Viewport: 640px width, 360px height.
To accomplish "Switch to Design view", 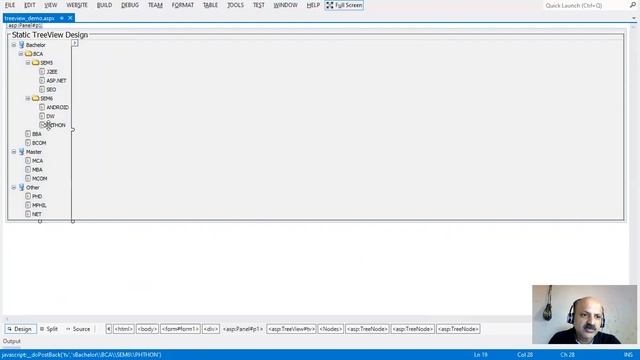I will pos(20,329).
